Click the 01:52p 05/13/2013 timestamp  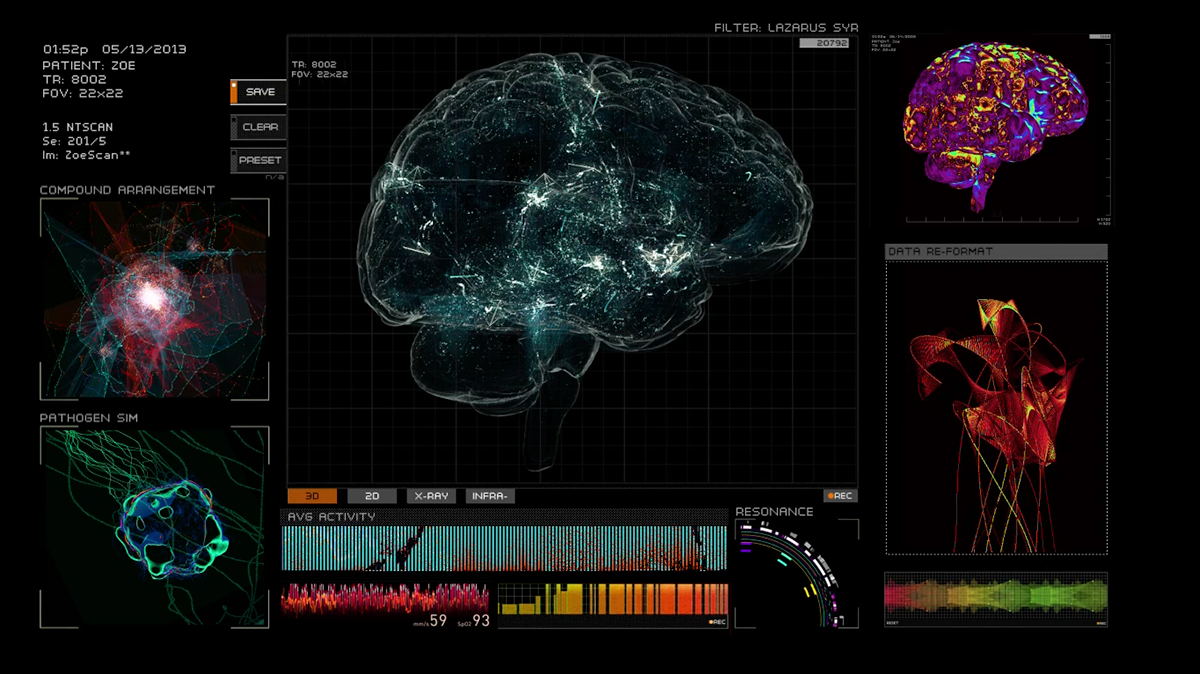[x=115, y=49]
